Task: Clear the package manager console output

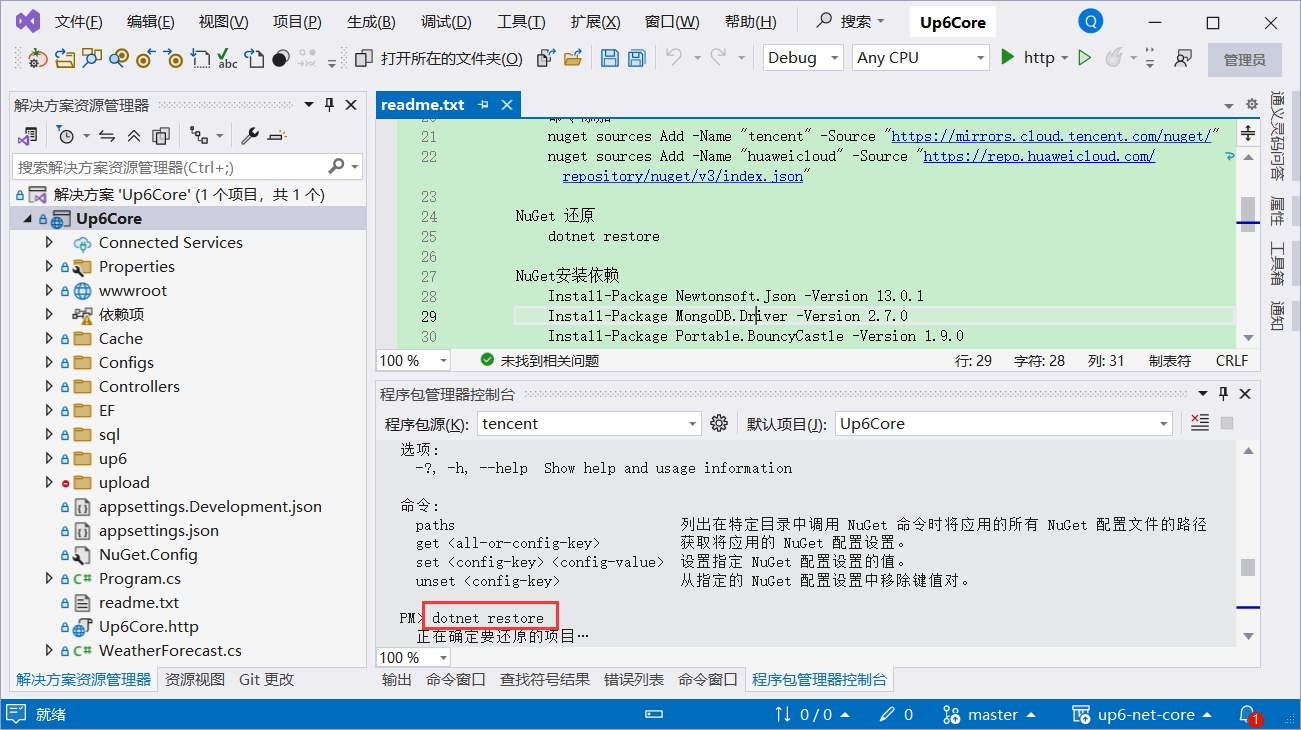Action: pos(1200,423)
